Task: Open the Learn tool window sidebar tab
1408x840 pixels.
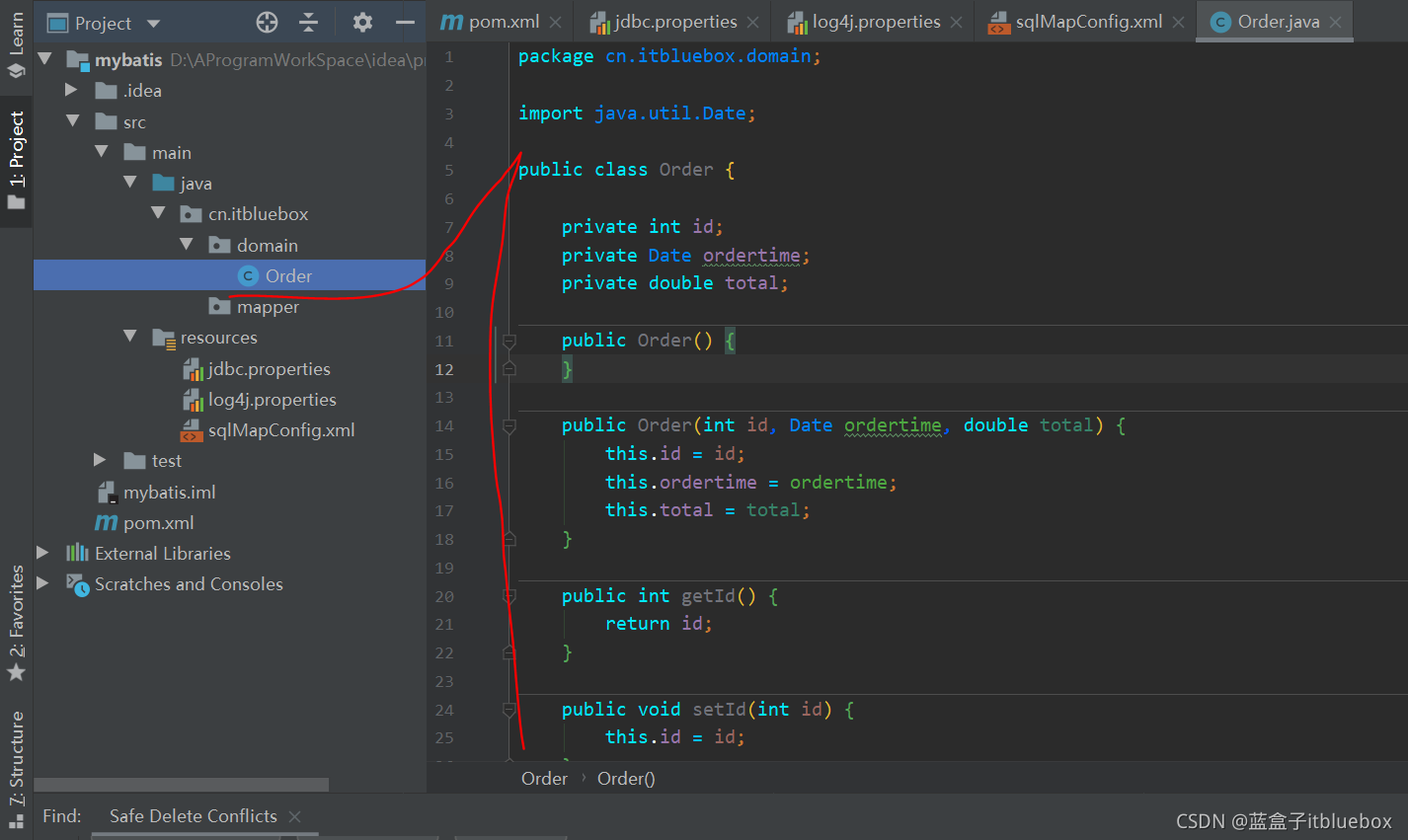Action: [16, 45]
